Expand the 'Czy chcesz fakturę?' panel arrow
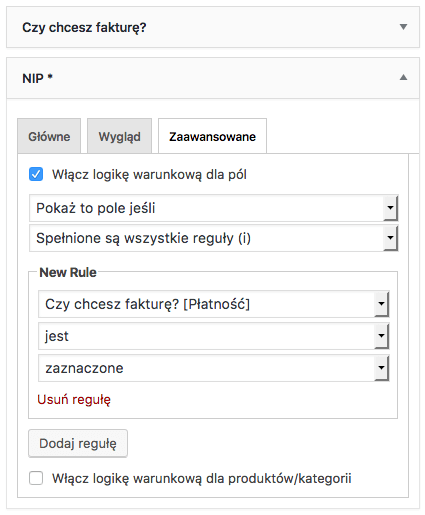This screenshot has width=425, height=515. [403, 27]
